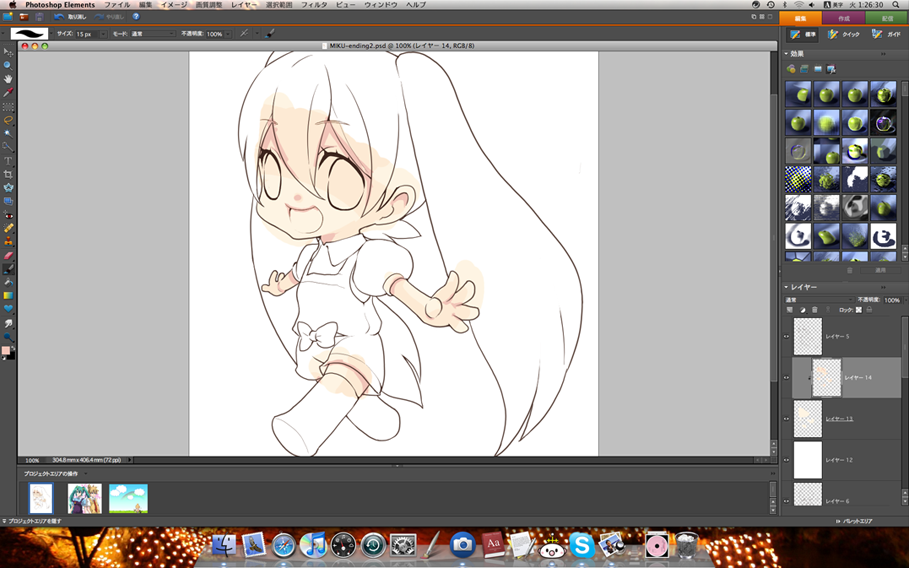The height and width of the screenshot is (568, 909).
Task: Hide レイヤー 6 with its eye icon
Action: [x=787, y=500]
